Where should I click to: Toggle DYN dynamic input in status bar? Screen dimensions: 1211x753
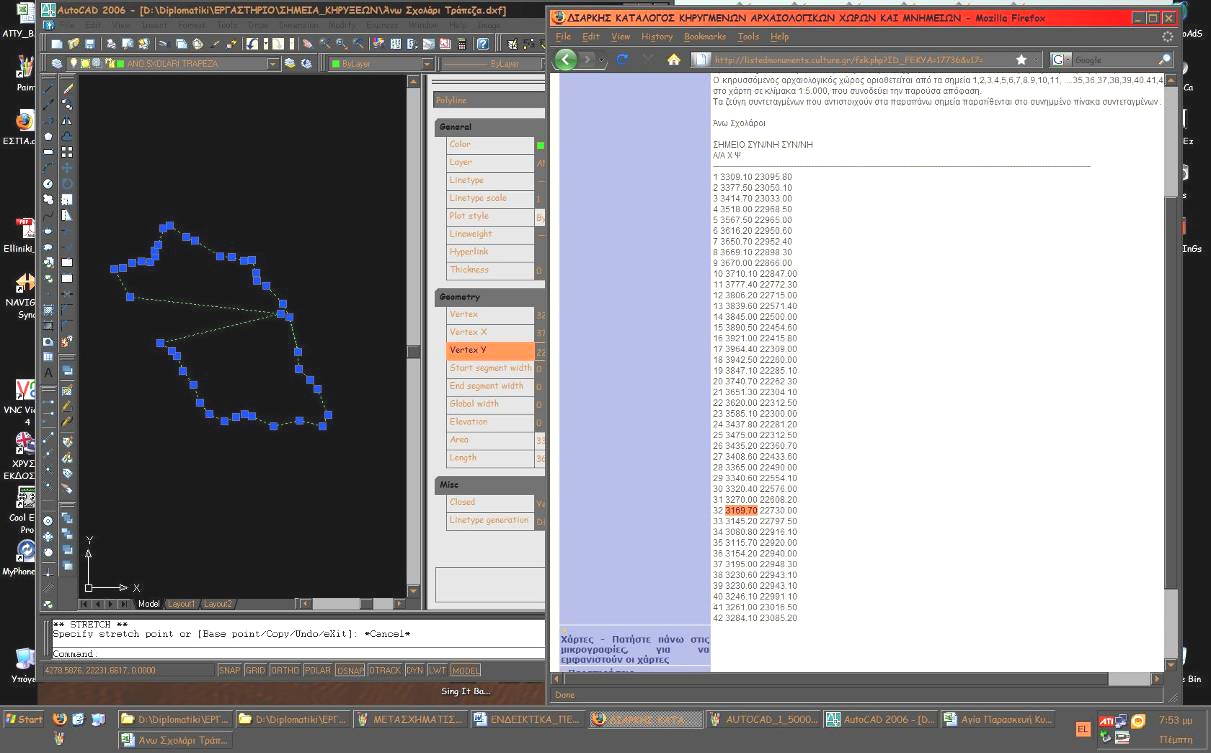pos(415,670)
